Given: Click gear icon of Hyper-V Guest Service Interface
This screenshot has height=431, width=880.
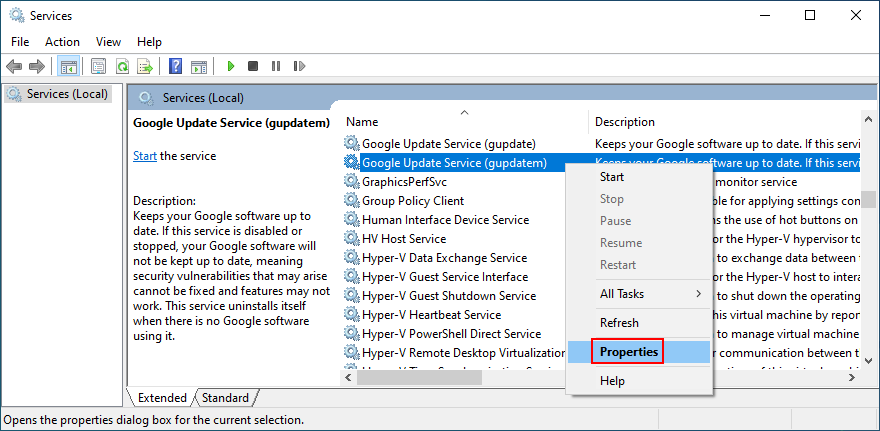Looking at the screenshot, I should (351, 277).
